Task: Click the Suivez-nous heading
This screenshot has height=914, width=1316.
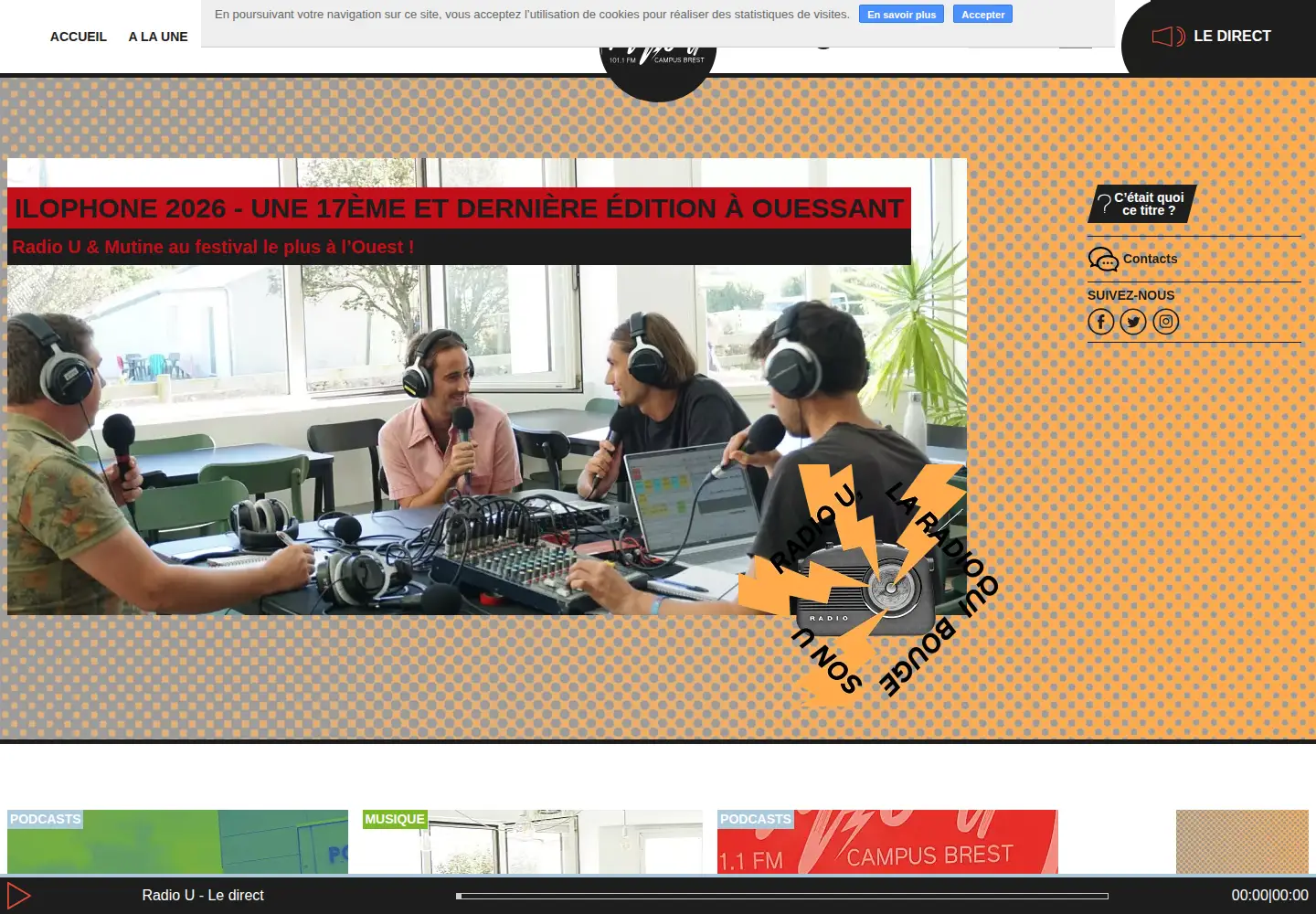Action: 1130,295
